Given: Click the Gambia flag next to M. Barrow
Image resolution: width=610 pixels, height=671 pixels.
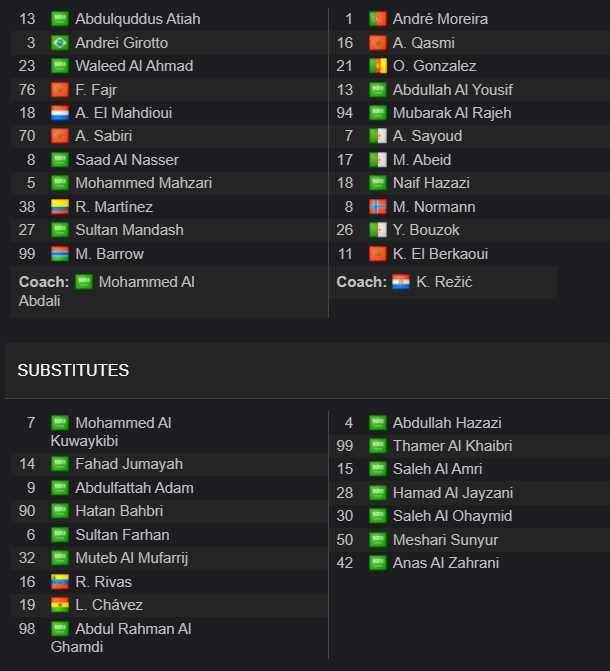Looking at the screenshot, I should coord(60,254).
